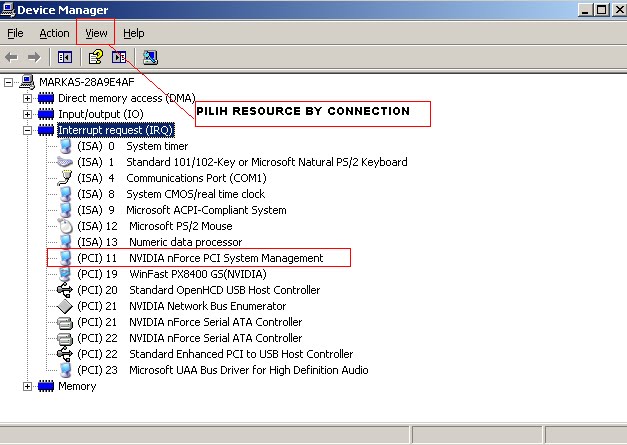Viewport: 627px width, 445px height.
Task: Select the MARKAS-28A9E4AF tree label
Action: coord(87,82)
